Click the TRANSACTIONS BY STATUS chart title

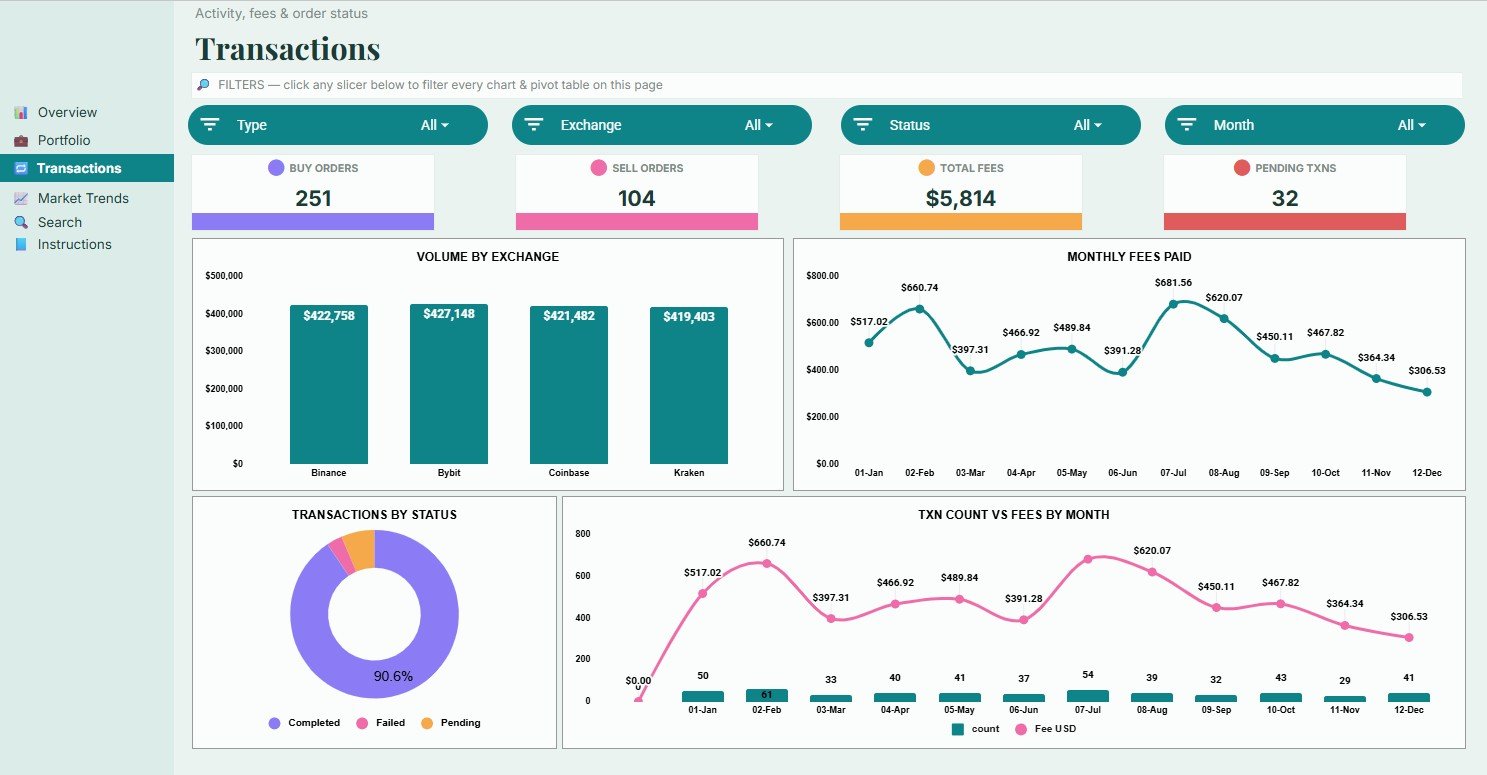pos(374,515)
